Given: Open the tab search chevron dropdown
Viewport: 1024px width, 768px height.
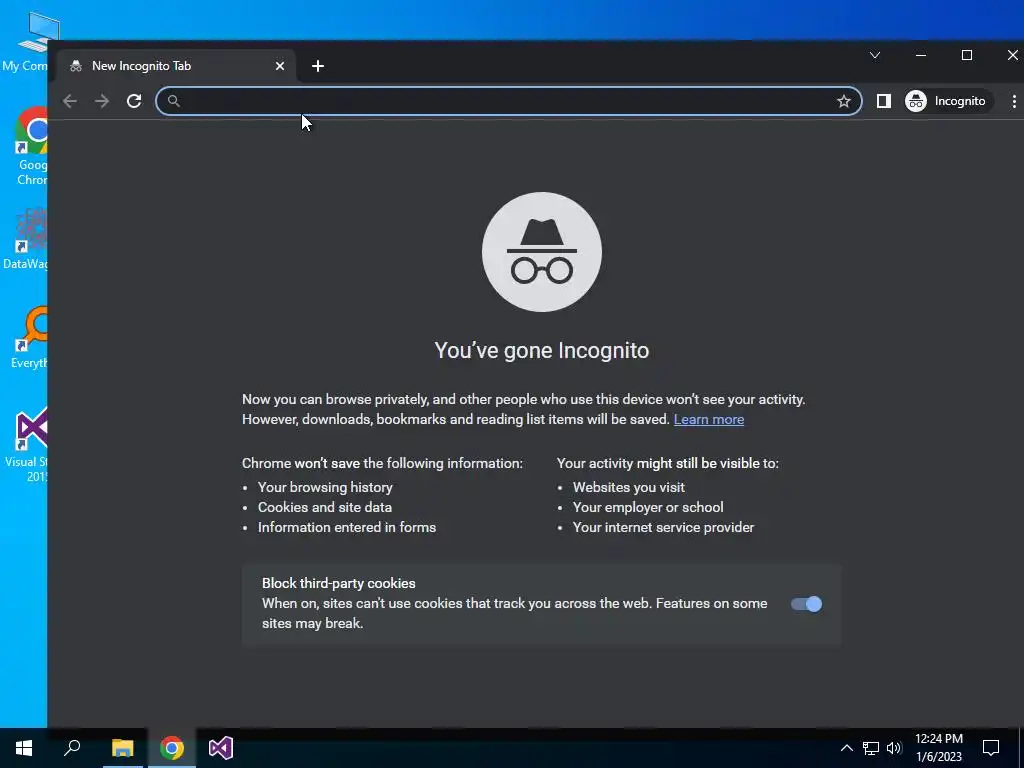Looking at the screenshot, I should coord(875,56).
